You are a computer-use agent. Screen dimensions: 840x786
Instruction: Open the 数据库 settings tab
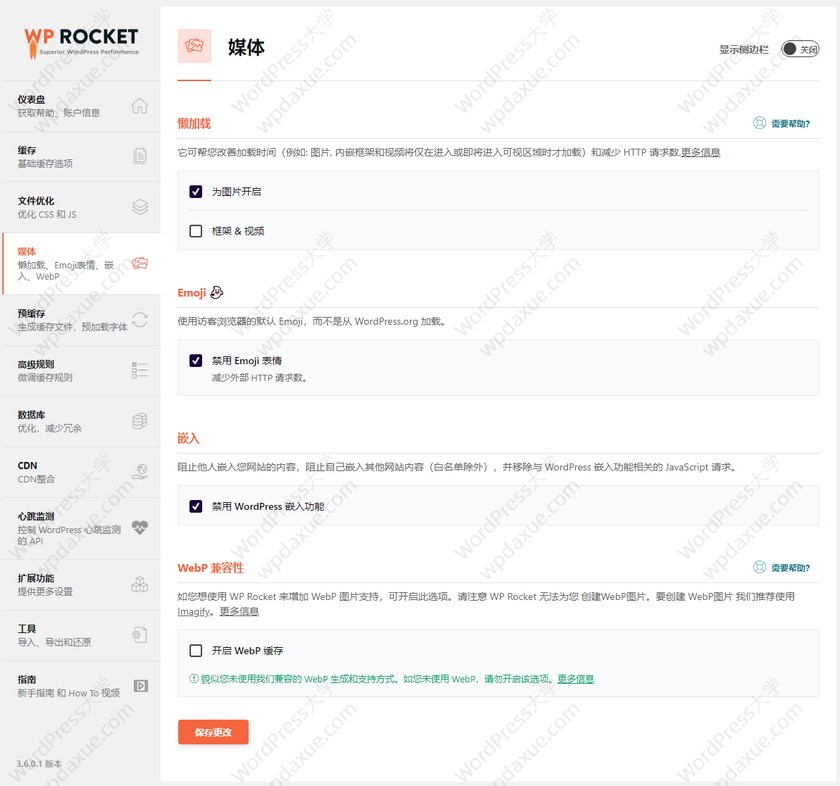pos(81,422)
